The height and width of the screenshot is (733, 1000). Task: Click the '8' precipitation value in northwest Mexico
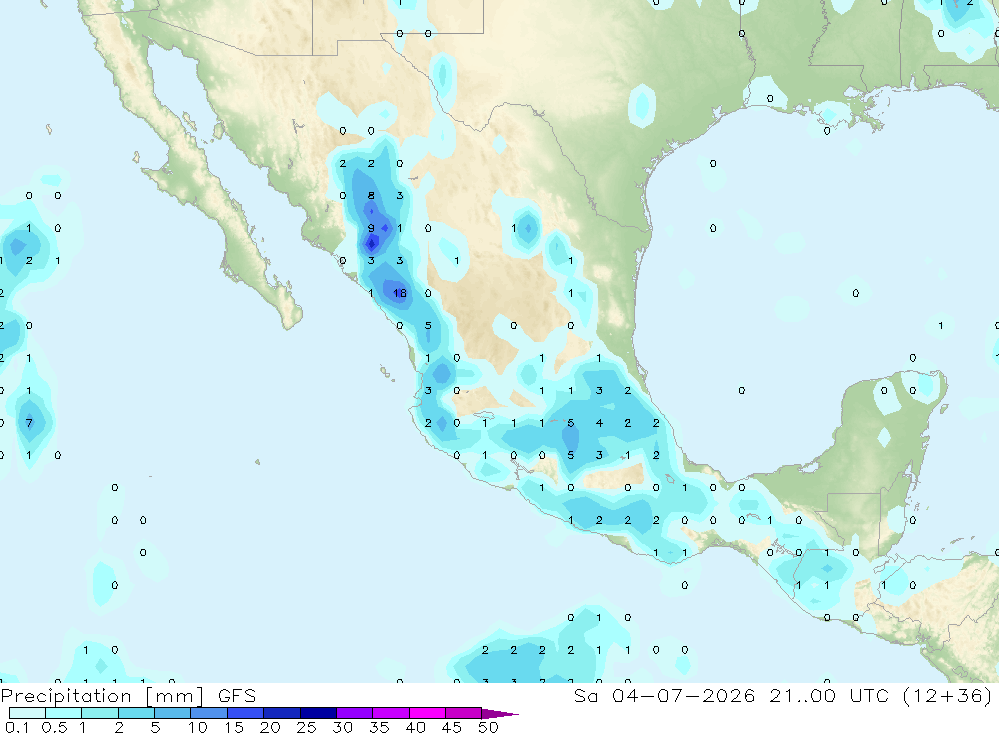click(371, 196)
